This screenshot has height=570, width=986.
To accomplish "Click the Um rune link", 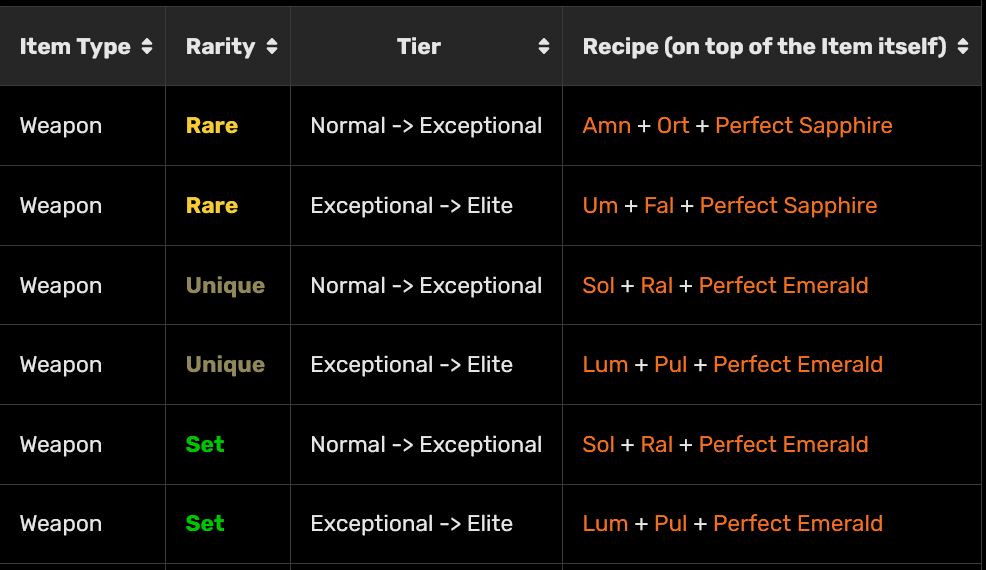I will 600,206.
